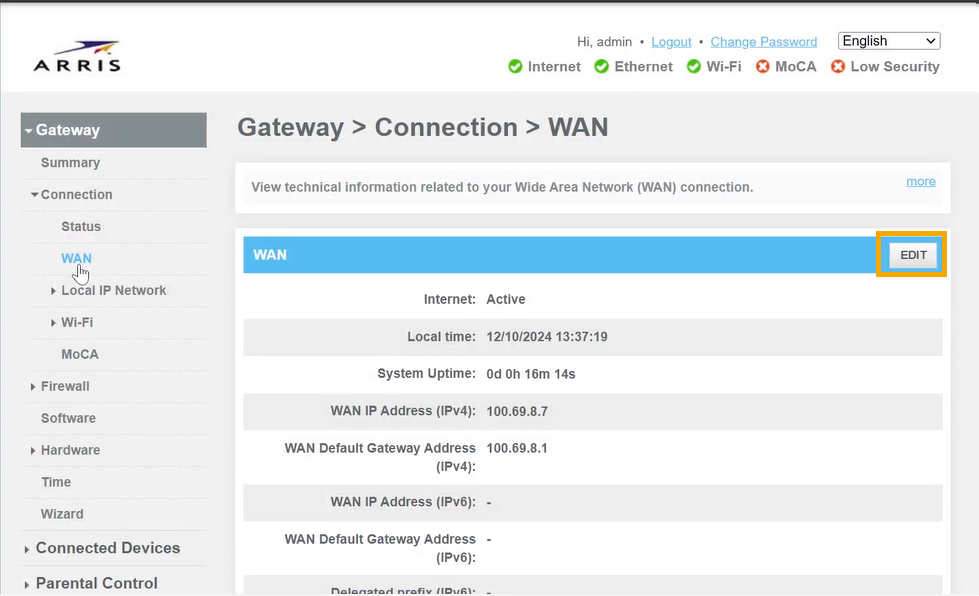This screenshot has height=596, width=979.
Task: Collapse the Connection submenu arrow
Action: point(35,195)
